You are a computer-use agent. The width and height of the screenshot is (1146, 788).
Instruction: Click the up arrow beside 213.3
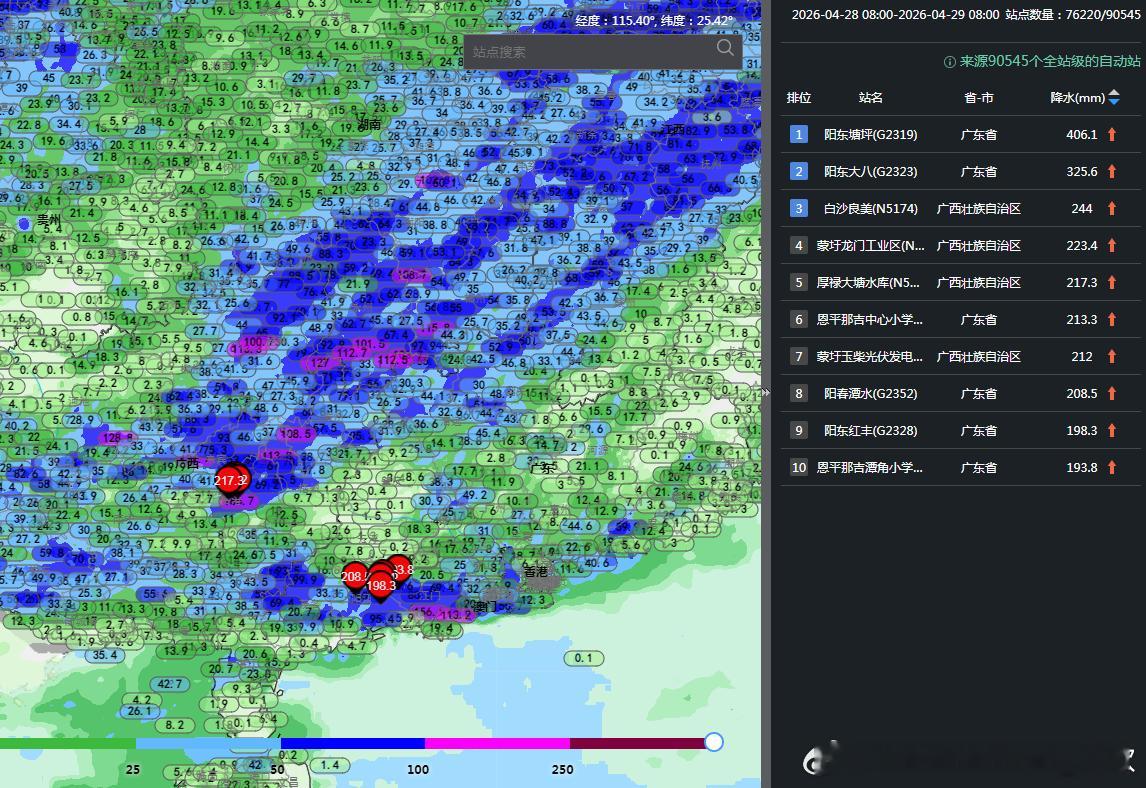(1112, 319)
